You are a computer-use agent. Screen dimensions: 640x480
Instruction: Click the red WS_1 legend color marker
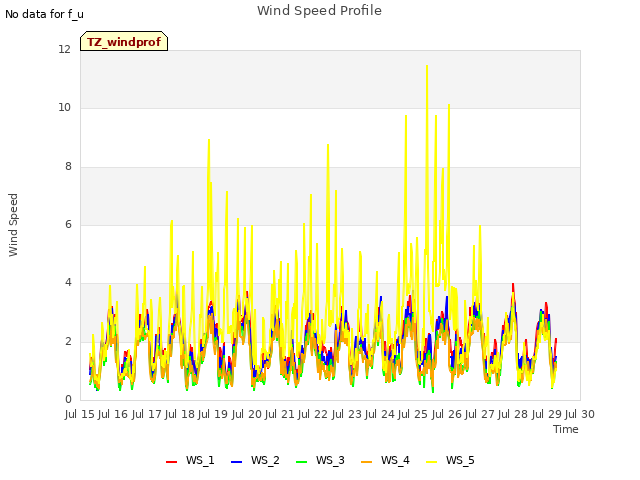pyautogui.click(x=171, y=462)
